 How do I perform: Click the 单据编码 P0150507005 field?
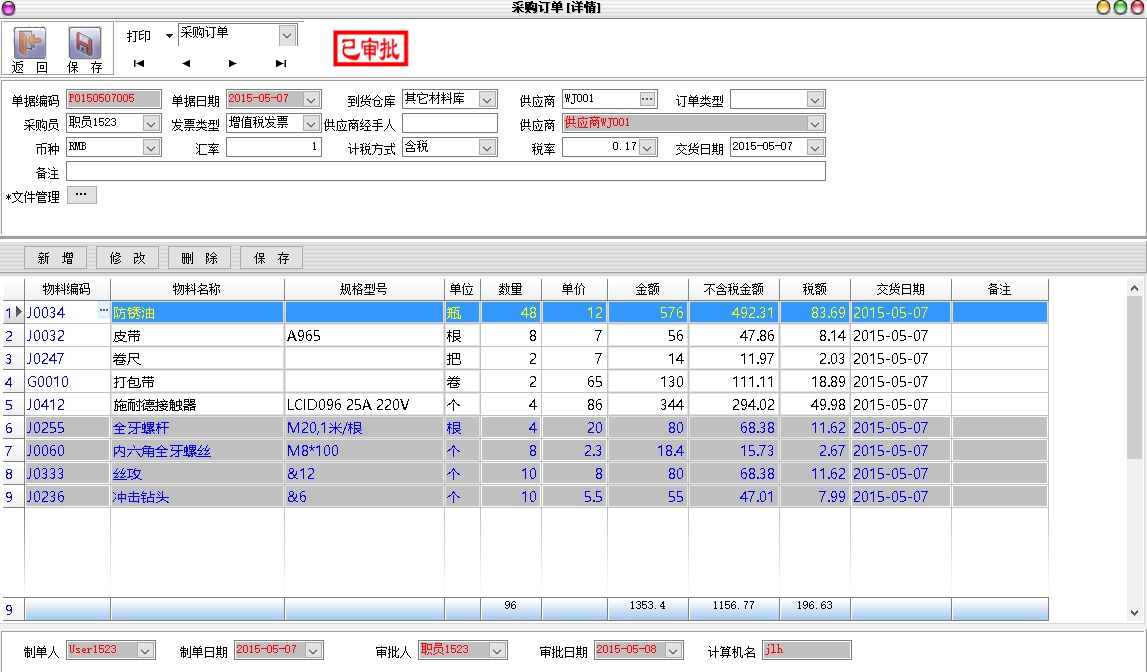pos(113,99)
